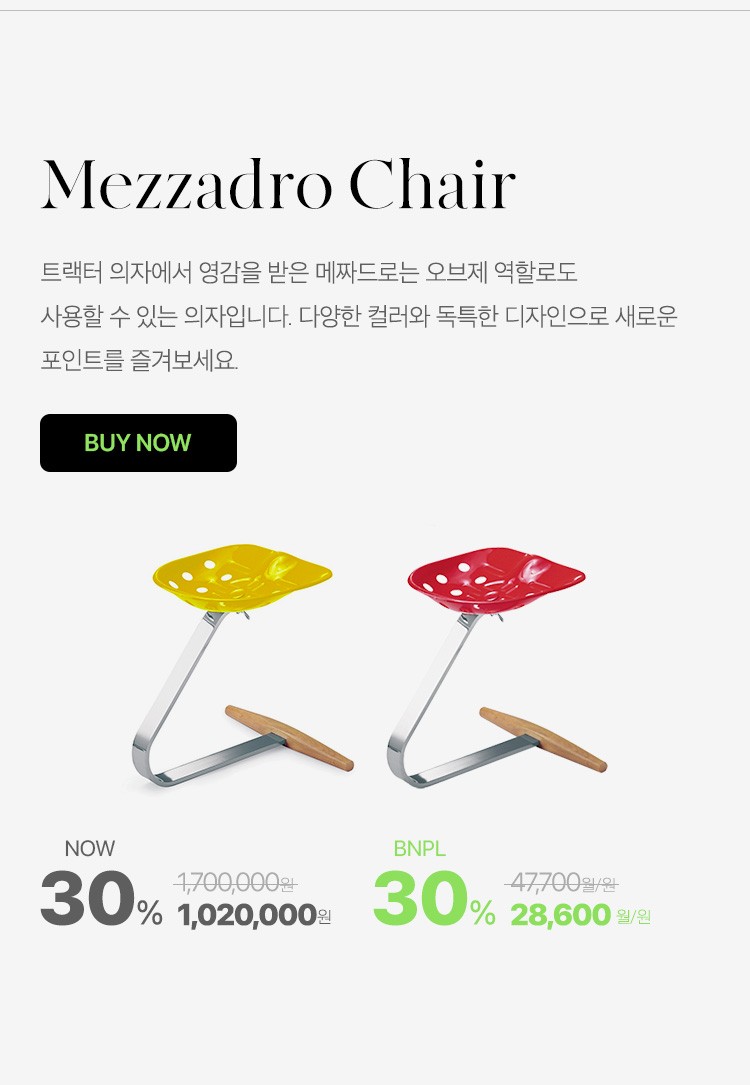Click the 1,020,000원 sale price
Screen dimensions: 750x1085
(x=255, y=915)
